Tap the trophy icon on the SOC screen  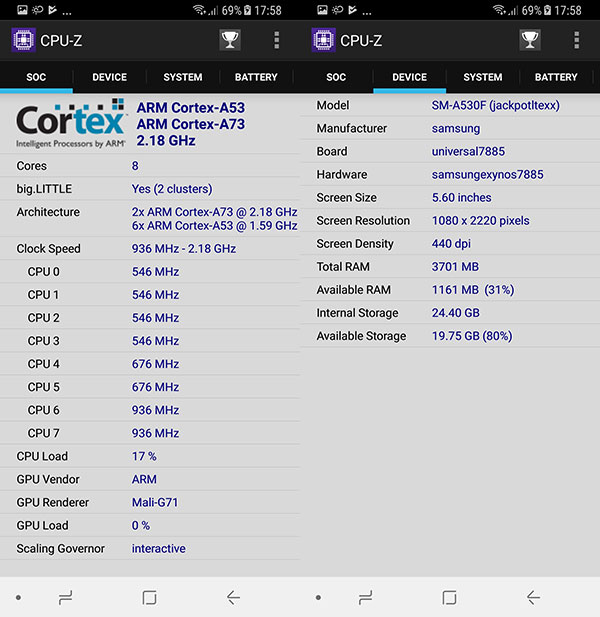coord(230,40)
